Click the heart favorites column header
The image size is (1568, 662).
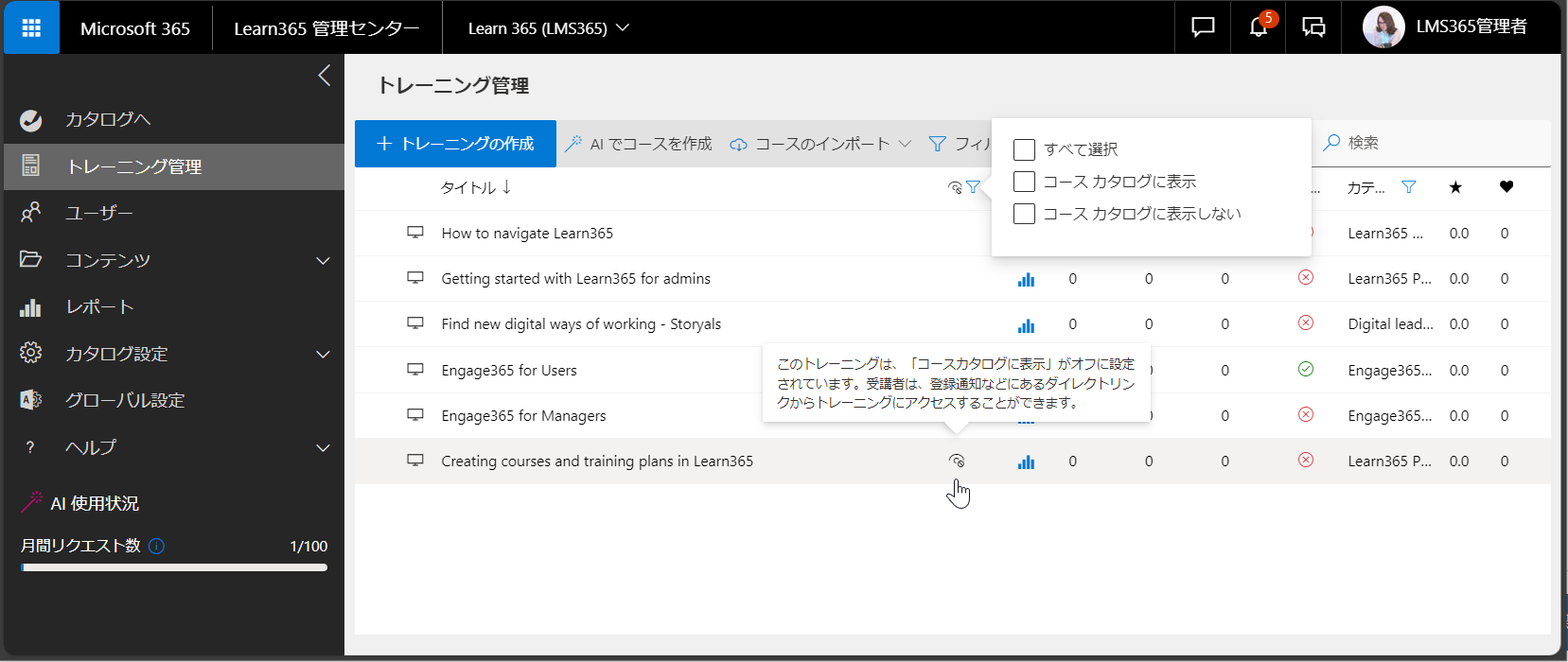(x=1506, y=187)
